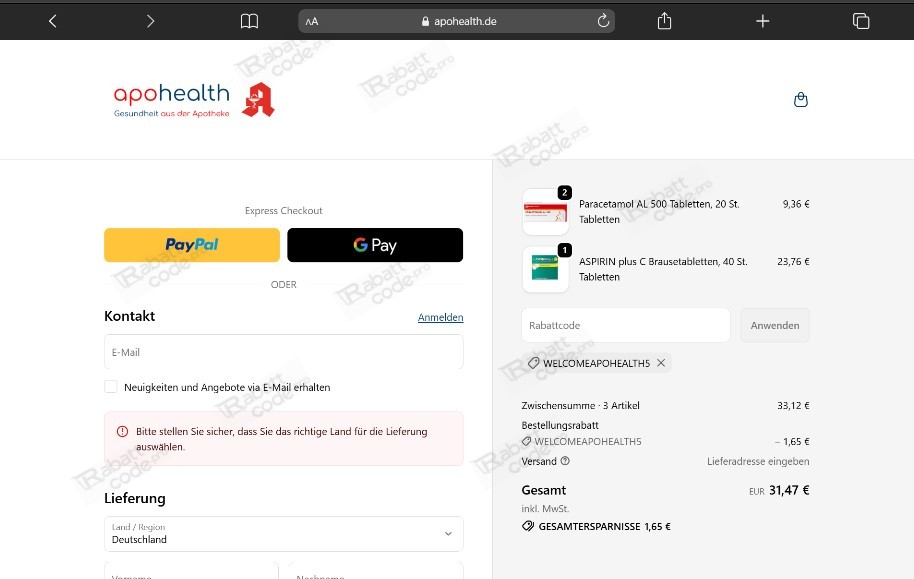Open the shopping bag cart icon
The width and height of the screenshot is (914, 579).
point(801,100)
